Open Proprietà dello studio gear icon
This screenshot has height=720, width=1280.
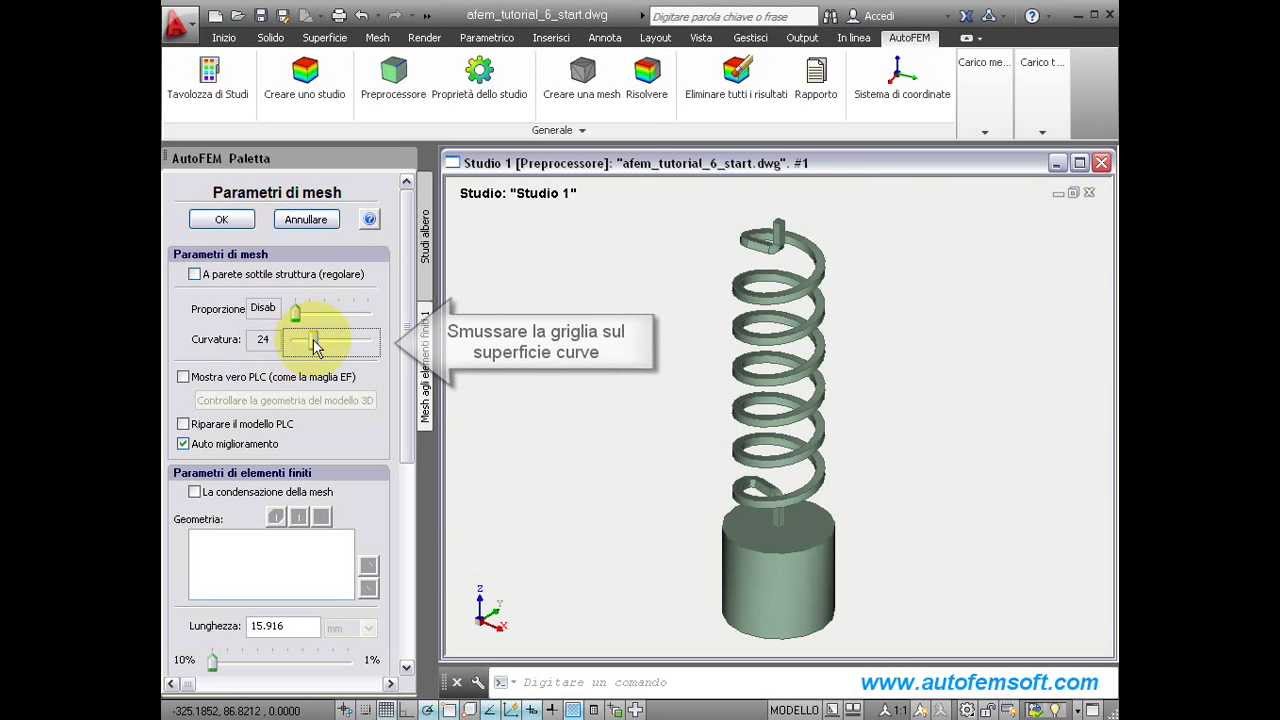[x=479, y=70]
